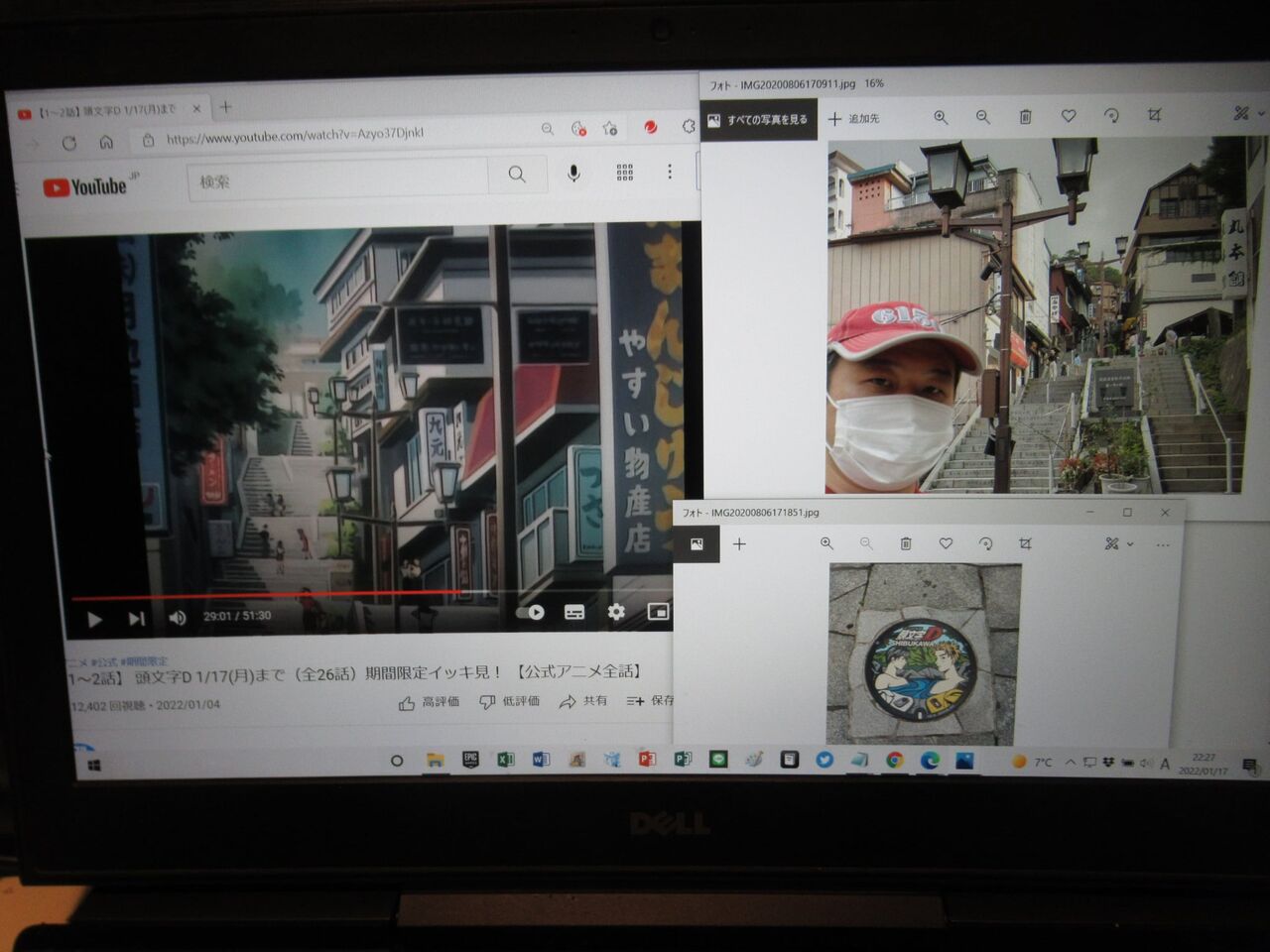Switch YouTube player to miniplayer mode
Image resolution: width=1270 pixels, height=952 pixels.
pyautogui.click(x=658, y=611)
